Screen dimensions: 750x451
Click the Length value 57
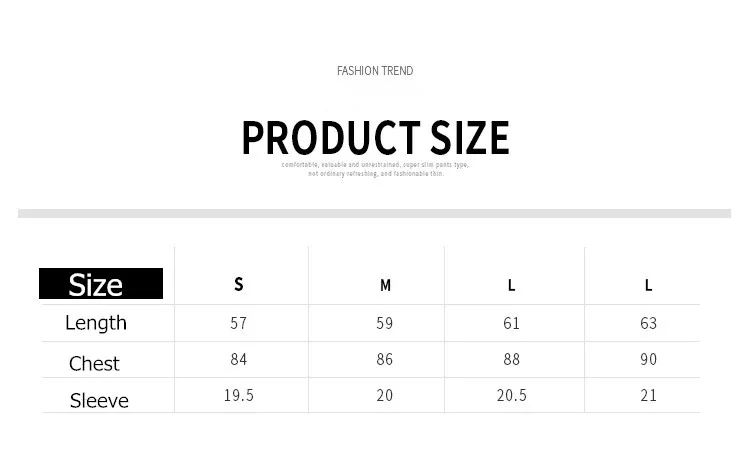239,323
